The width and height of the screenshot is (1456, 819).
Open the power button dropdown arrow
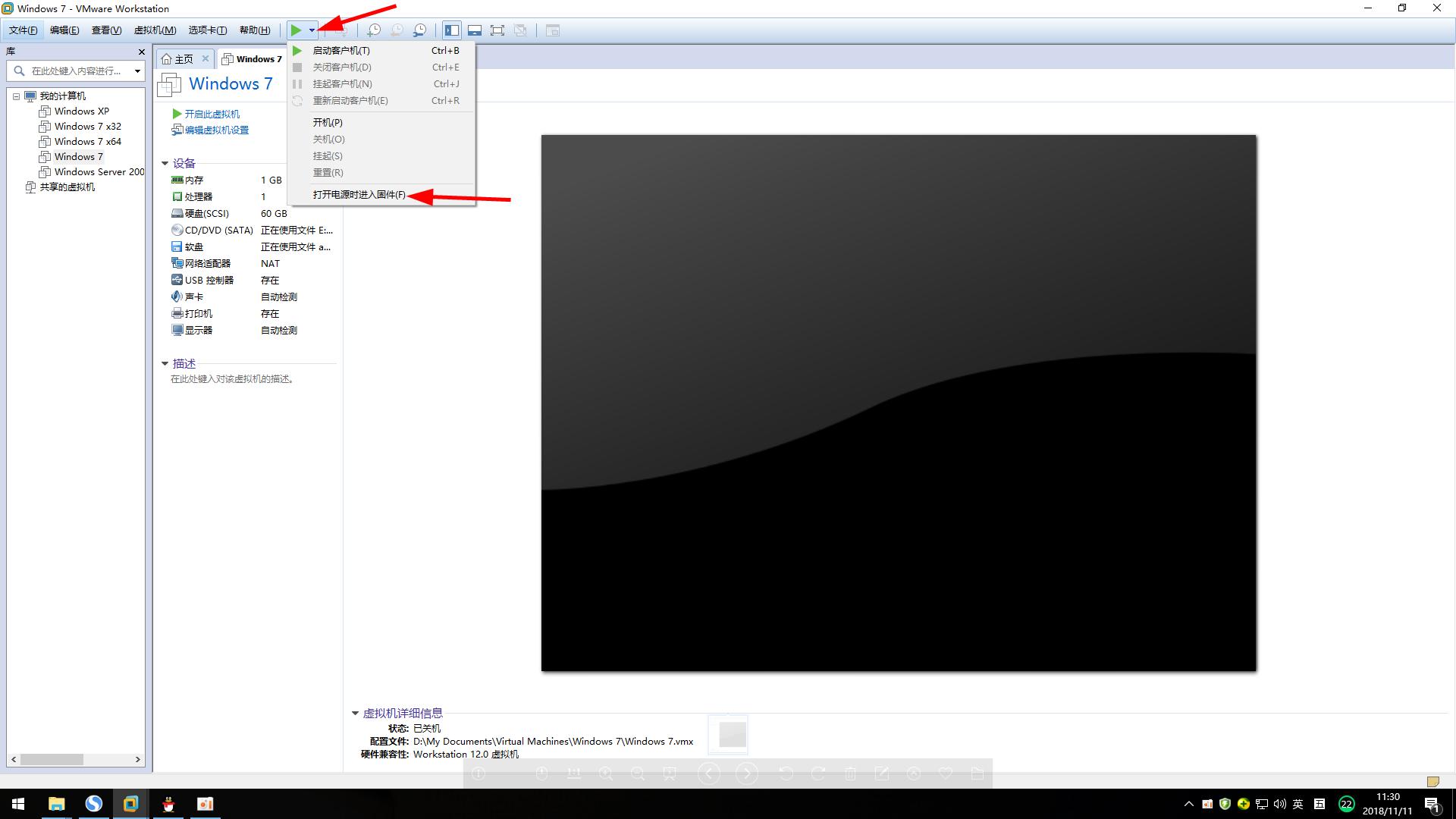point(312,30)
